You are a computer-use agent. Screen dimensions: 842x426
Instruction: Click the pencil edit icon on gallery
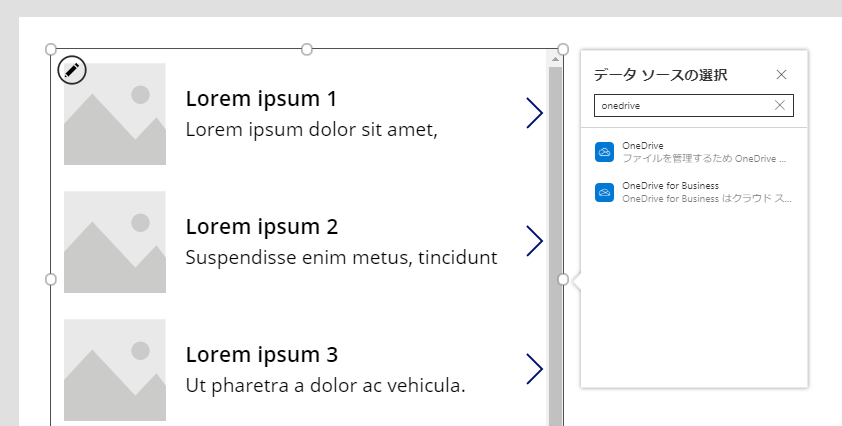[72, 70]
